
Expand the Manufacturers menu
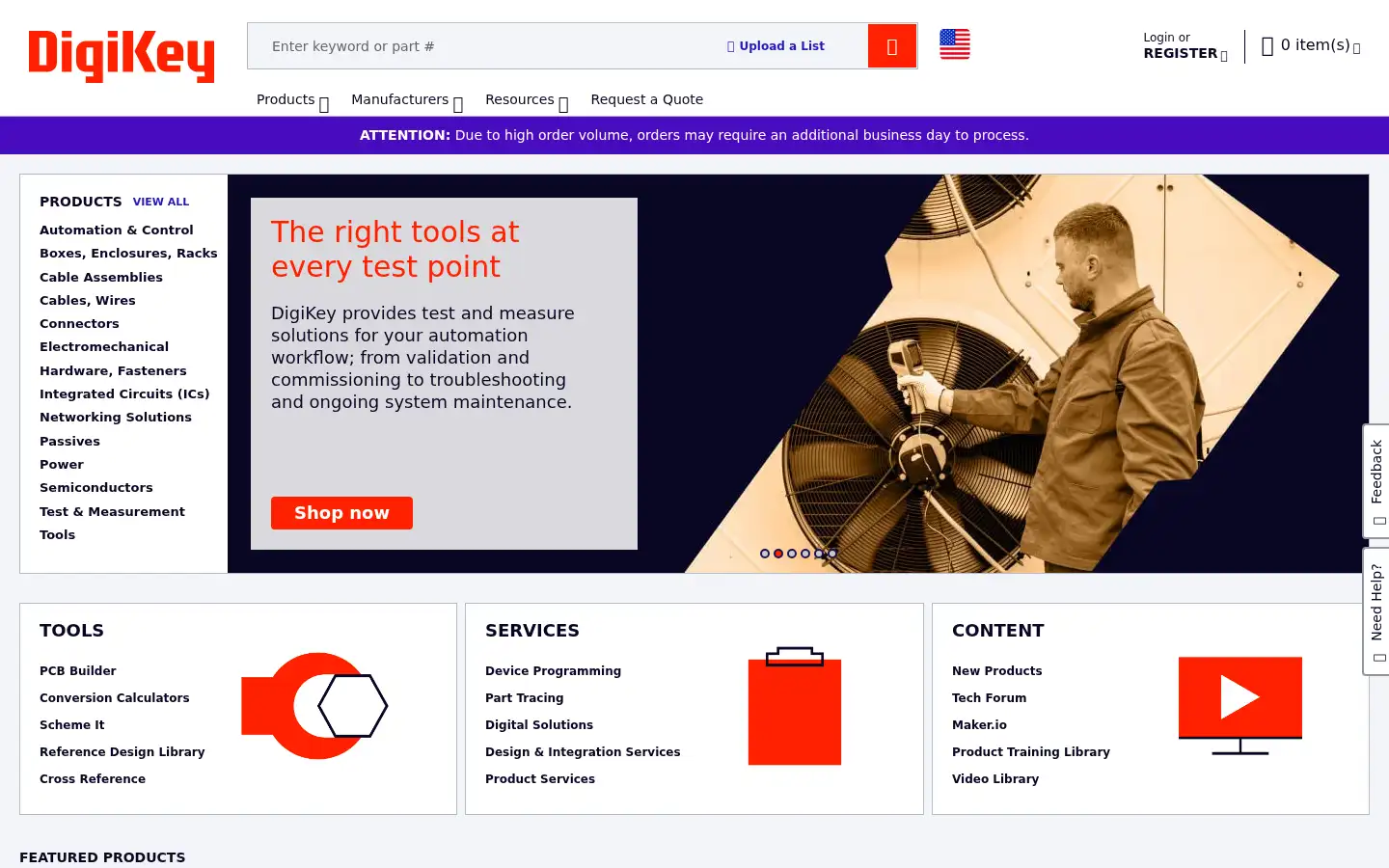coord(407,100)
